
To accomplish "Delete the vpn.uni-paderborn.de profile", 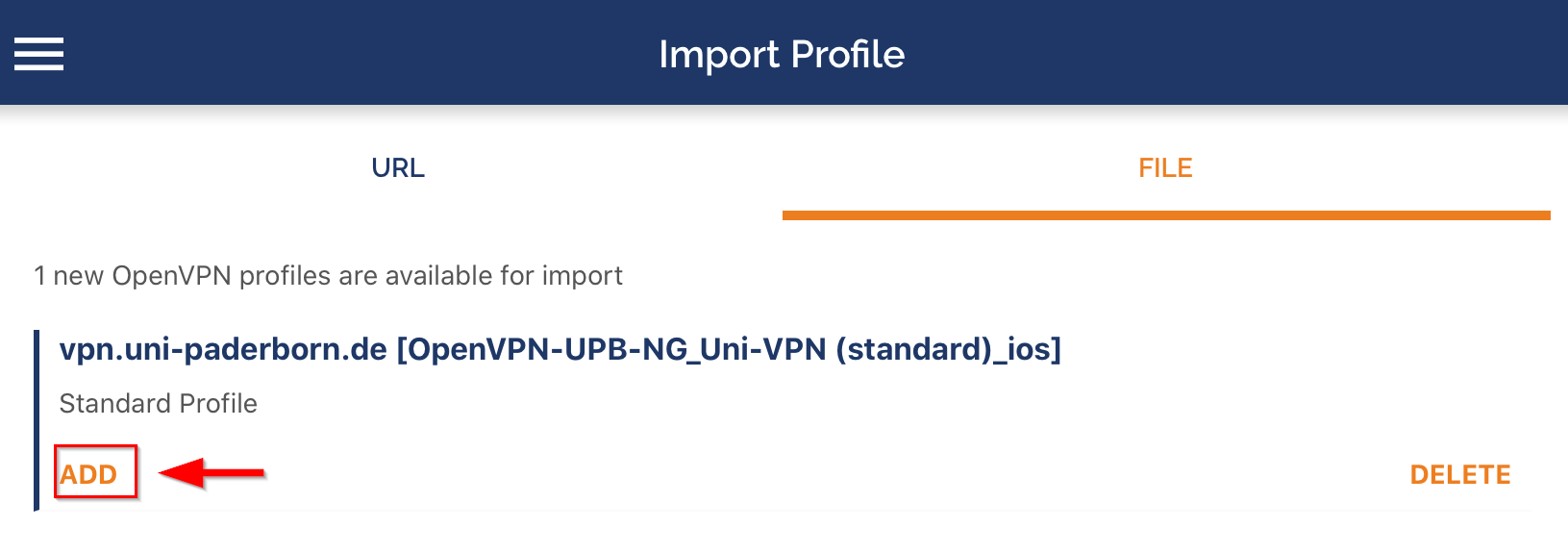I will pos(1459,474).
